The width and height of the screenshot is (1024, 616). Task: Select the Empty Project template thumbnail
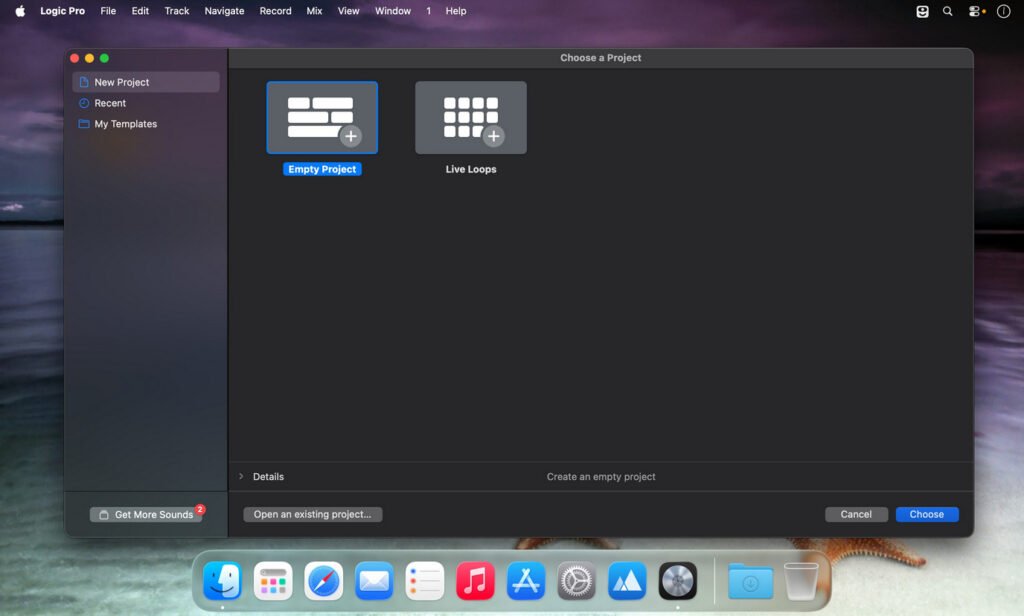(x=322, y=118)
